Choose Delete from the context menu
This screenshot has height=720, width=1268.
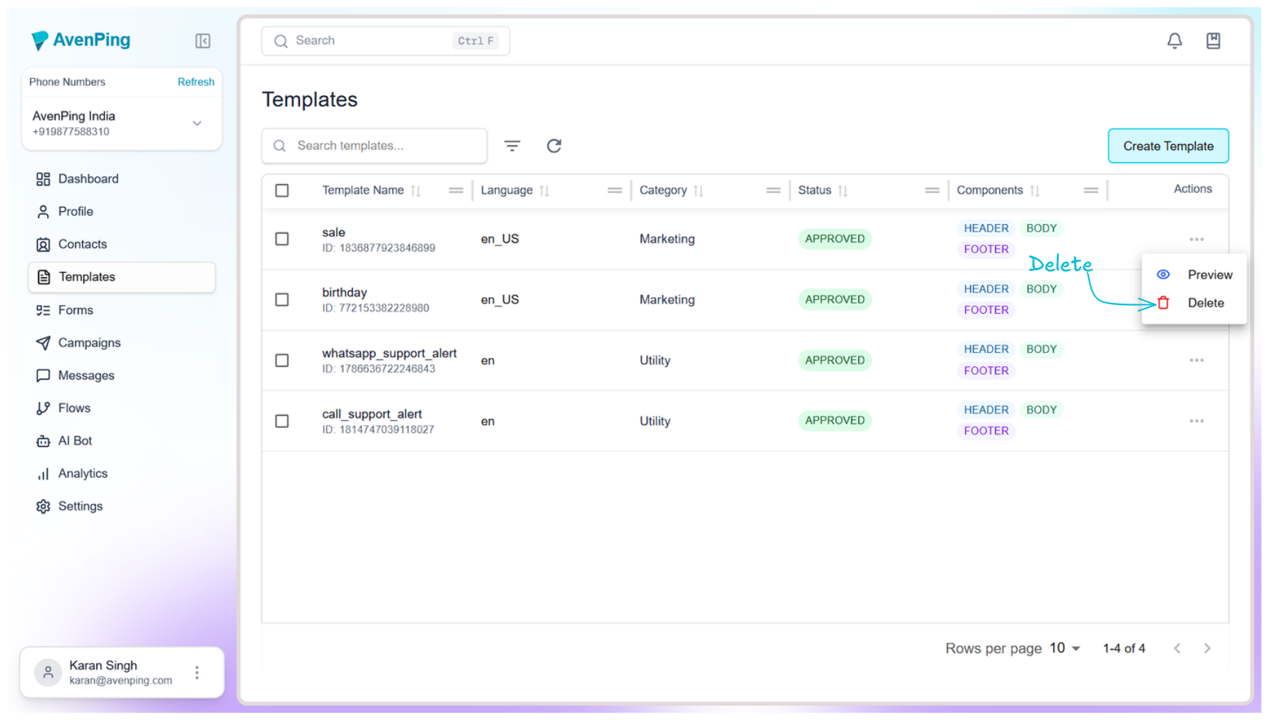(1204, 303)
